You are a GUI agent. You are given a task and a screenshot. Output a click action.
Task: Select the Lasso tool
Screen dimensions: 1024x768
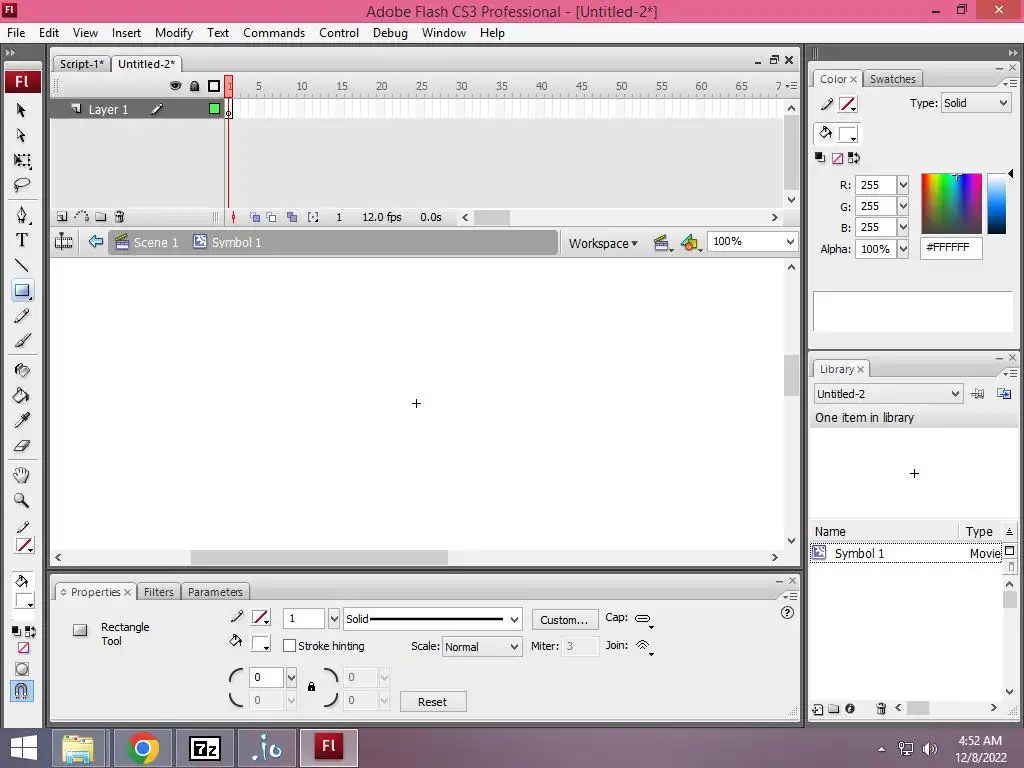(x=22, y=185)
